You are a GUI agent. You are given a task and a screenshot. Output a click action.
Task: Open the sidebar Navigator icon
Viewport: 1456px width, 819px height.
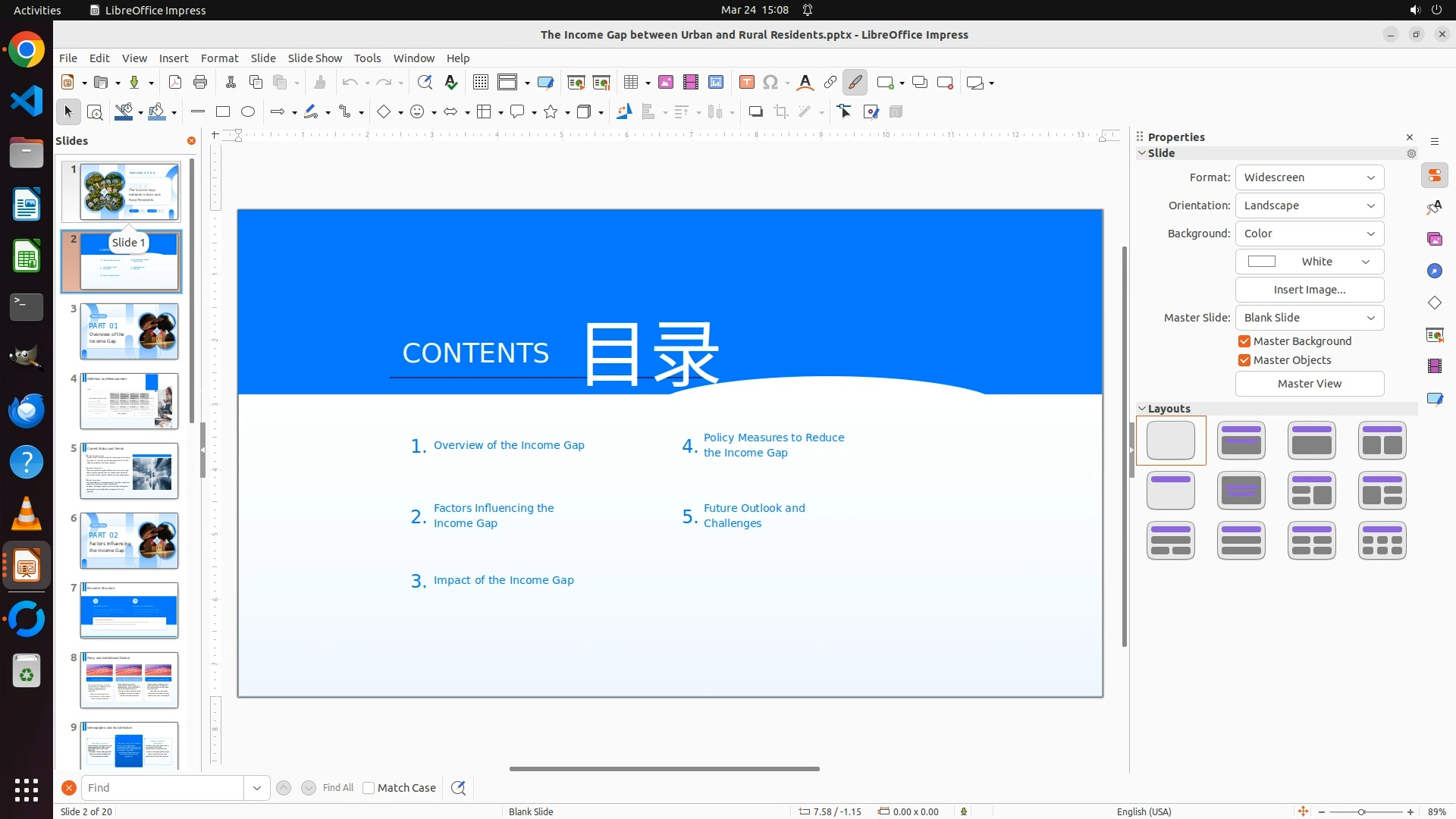1434,271
